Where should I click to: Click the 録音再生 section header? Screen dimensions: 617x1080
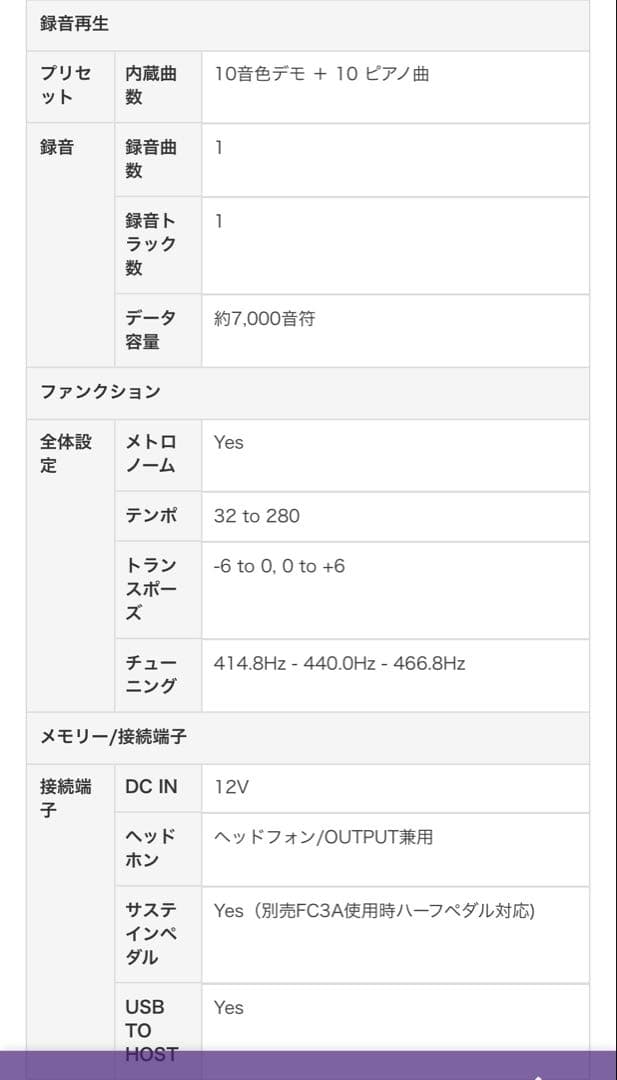(75, 24)
